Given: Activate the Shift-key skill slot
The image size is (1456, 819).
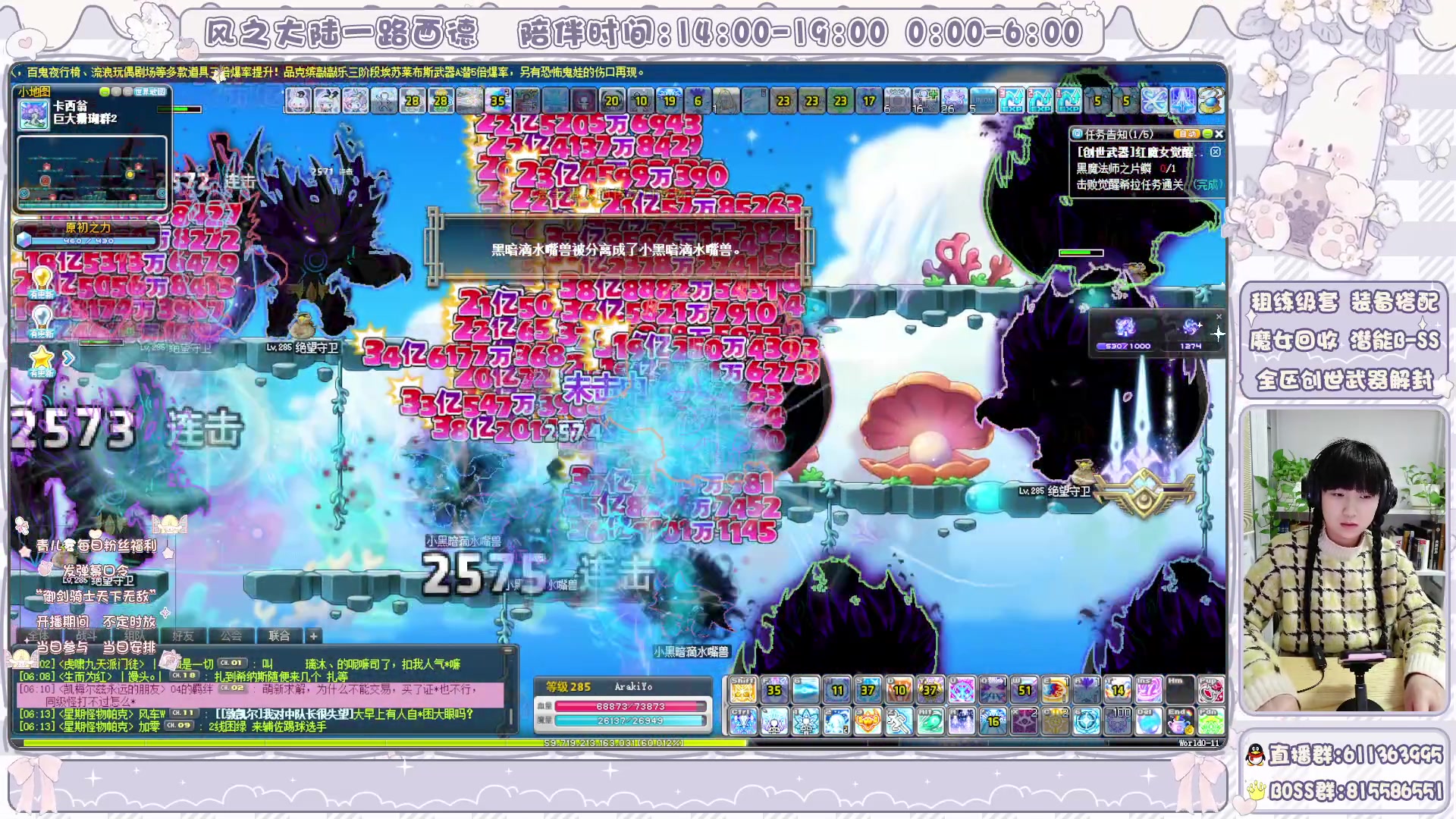Looking at the screenshot, I should tap(743, 690).
